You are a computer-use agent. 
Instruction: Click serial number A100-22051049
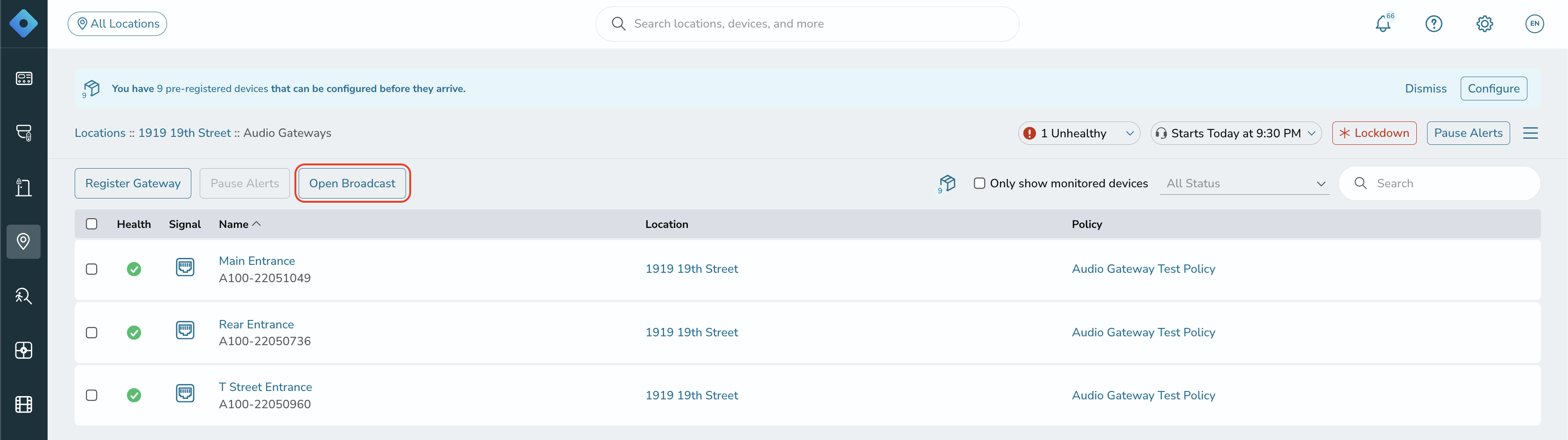[265, 278]
